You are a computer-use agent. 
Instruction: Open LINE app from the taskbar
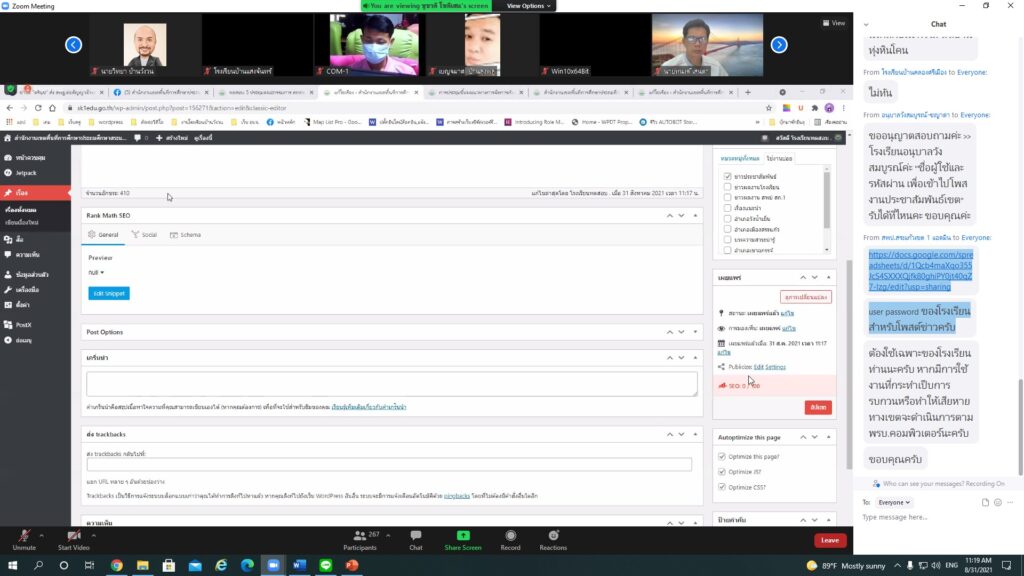click(x=326, y=565)
